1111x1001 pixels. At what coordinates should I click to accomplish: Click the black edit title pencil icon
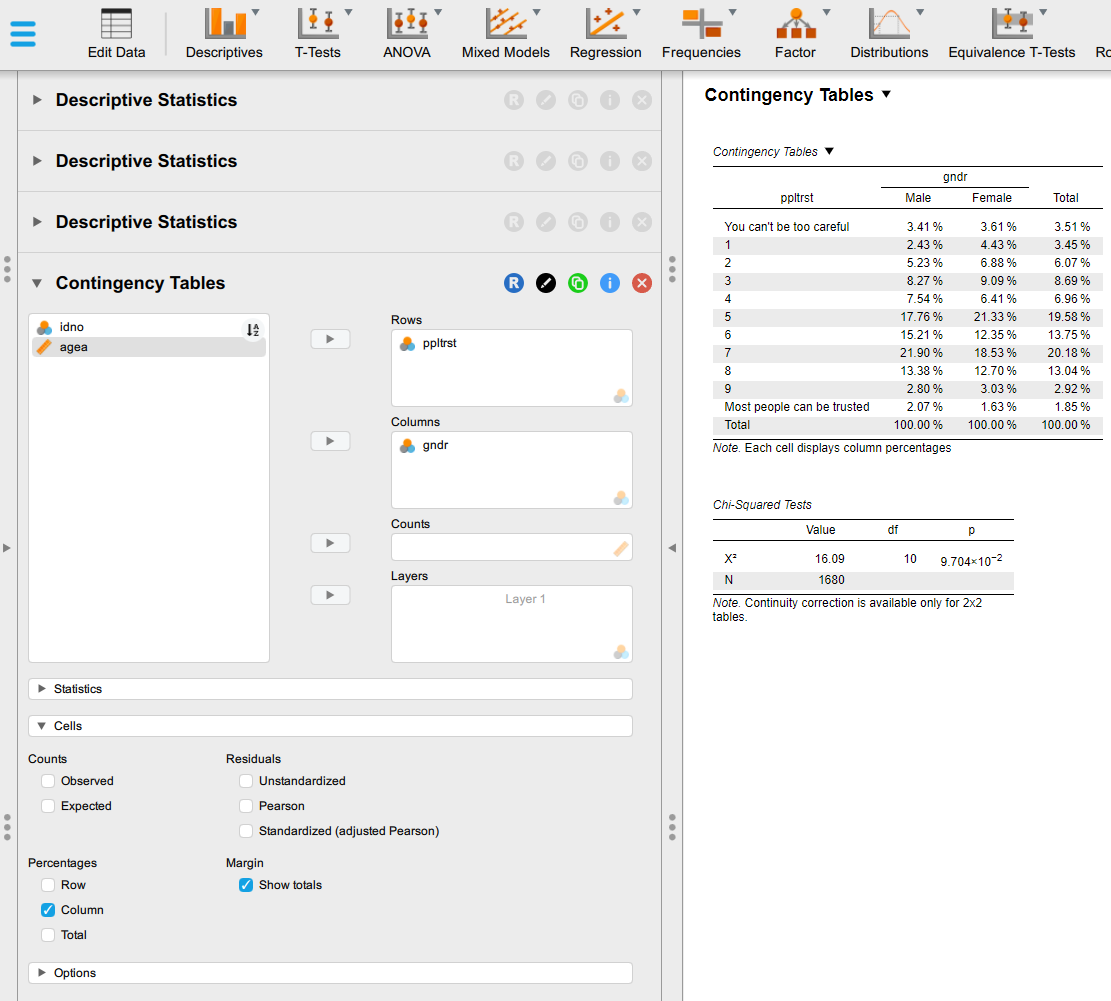[545, 283]
